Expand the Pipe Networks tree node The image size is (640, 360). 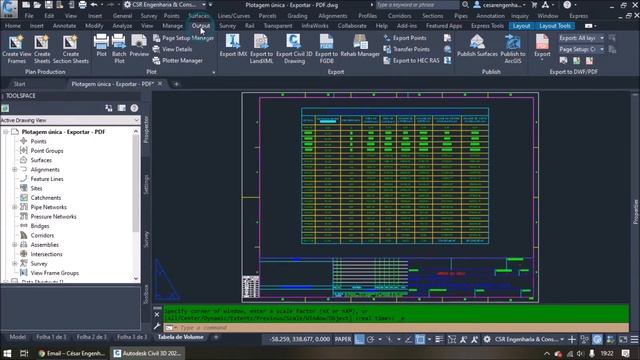click(x=14, y=207)
